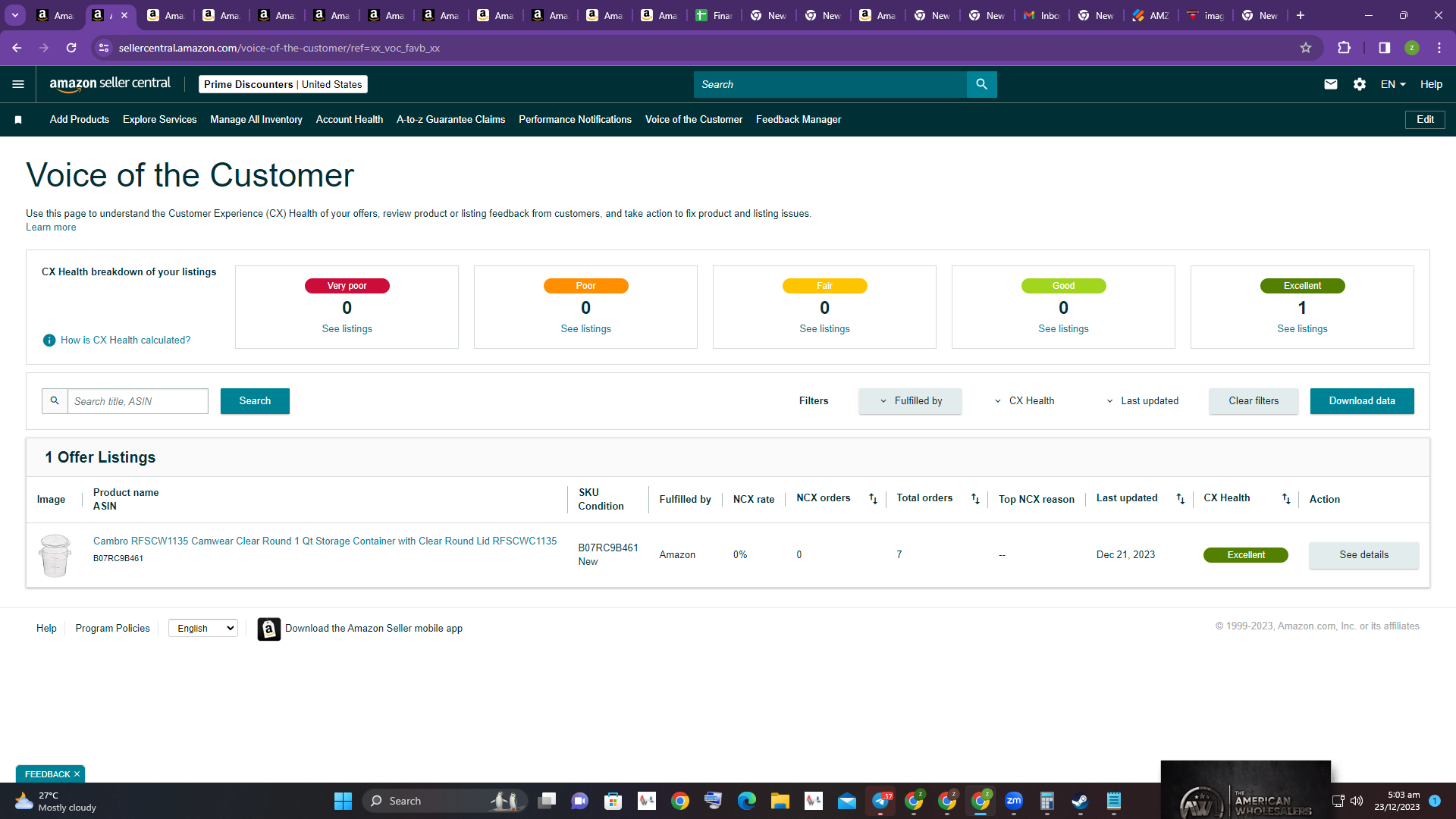Open a new browser tab
This screenshot has height=819, width=1456.
coord(1300,15)
